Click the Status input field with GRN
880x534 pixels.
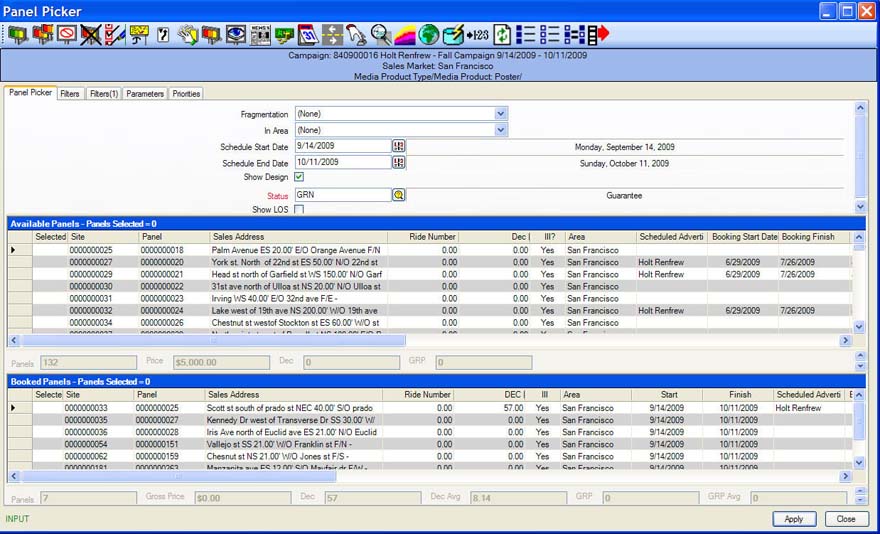click(343, 195)
